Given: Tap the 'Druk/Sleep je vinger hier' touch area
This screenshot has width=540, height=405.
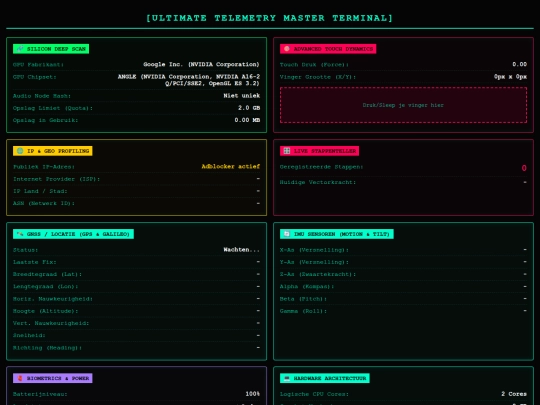Looking at the screenshot, I should (x=403, y=105).
